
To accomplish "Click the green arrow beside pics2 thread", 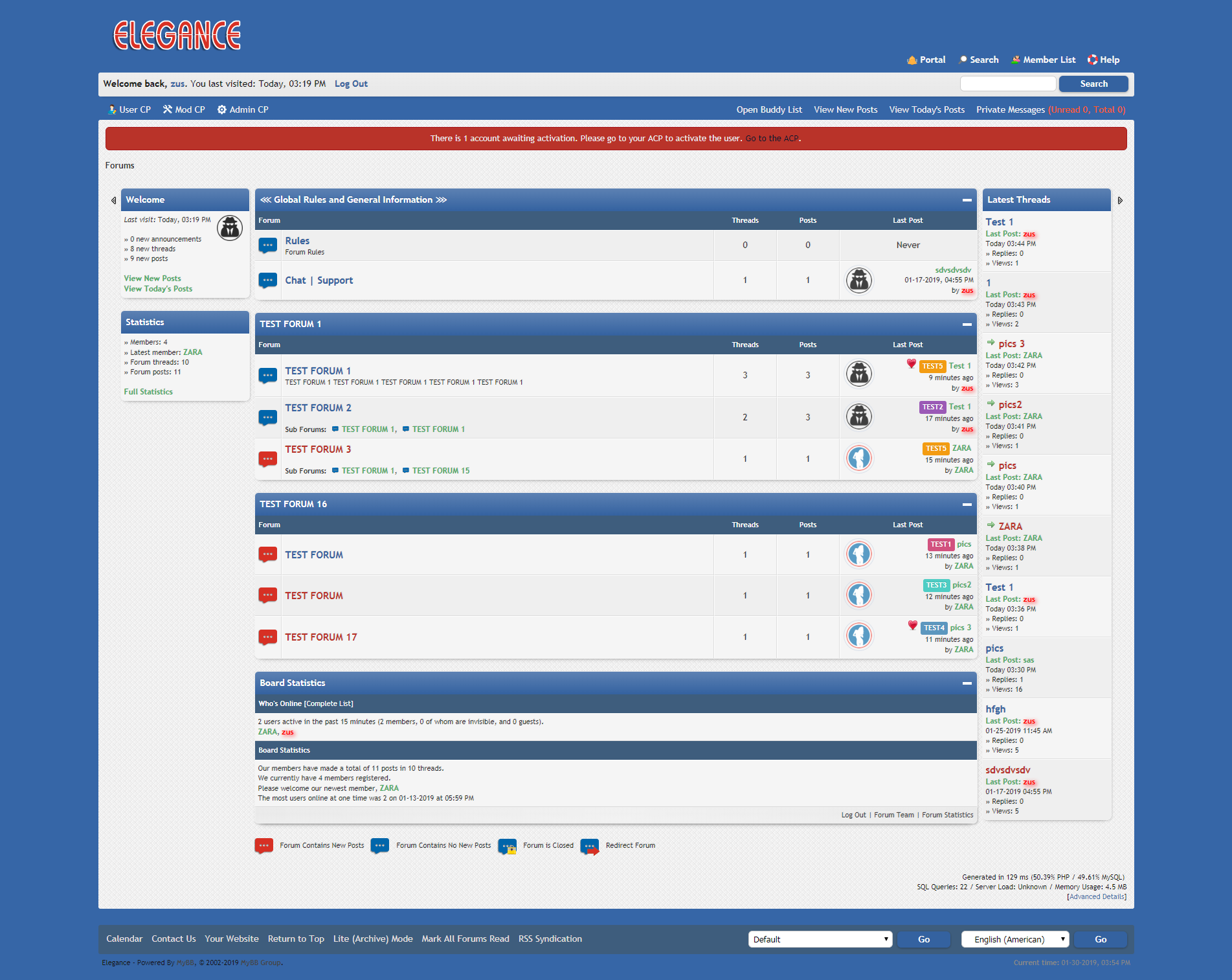I will click(991, 404).
